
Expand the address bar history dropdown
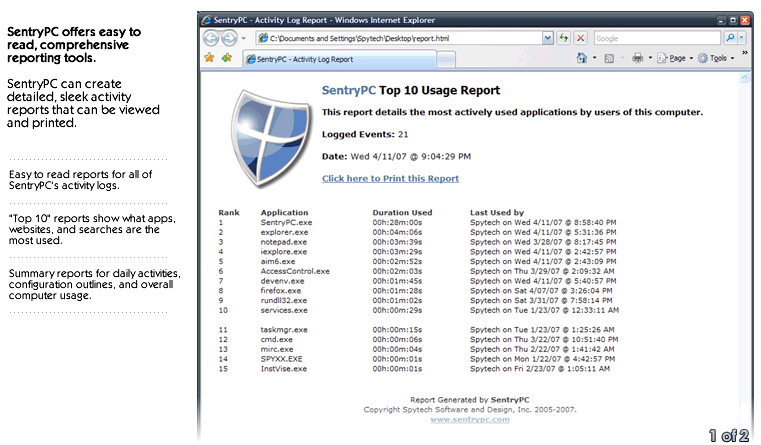(x=547, y=38)
